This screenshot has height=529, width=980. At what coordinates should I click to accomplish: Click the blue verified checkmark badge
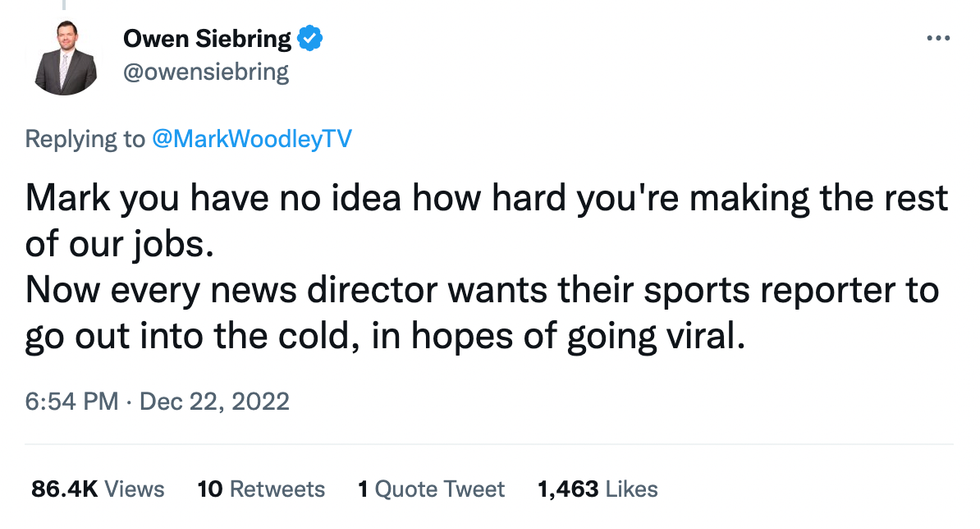(311, 39)
